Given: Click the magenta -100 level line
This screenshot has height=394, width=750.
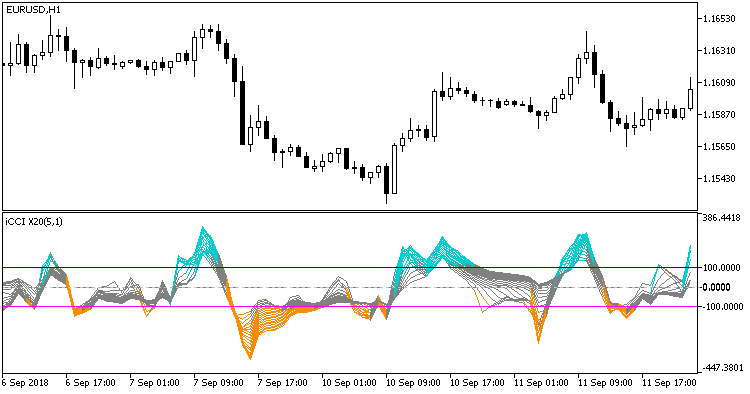Looking at the screenshot, I should (350, 306).
